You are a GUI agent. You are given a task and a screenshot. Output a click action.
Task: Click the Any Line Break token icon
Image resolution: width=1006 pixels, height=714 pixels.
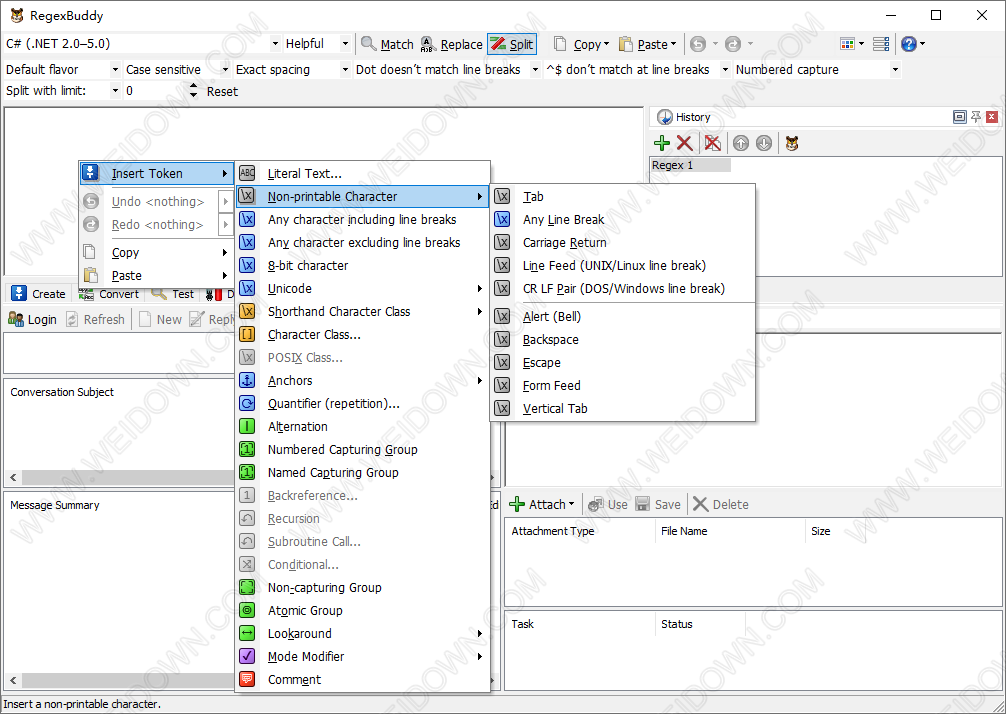(502, 219)
